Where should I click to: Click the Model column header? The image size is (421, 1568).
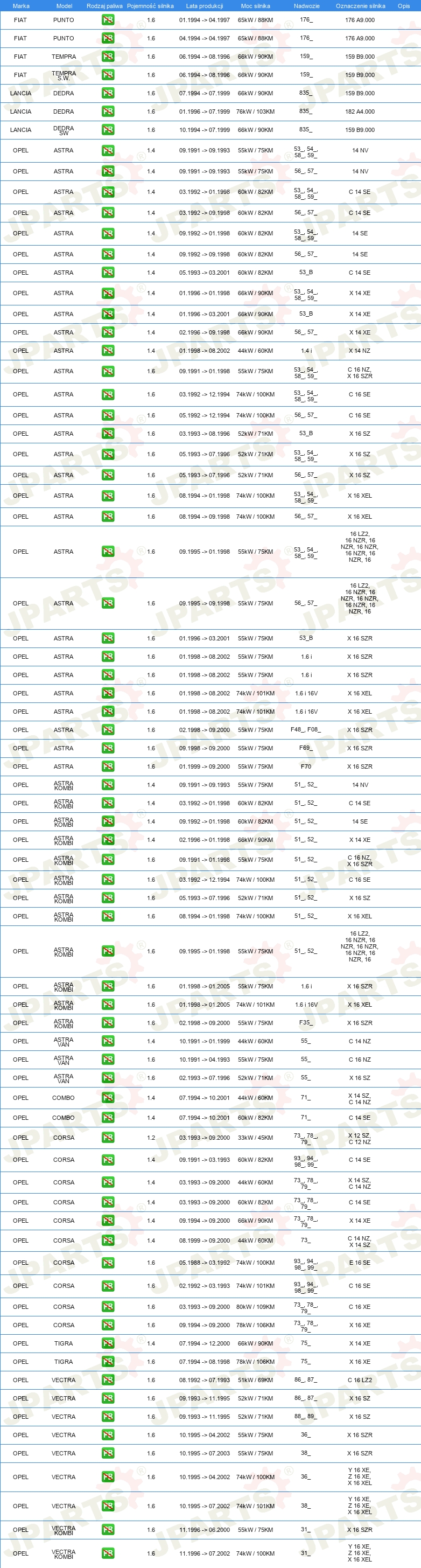pos(64,6)
